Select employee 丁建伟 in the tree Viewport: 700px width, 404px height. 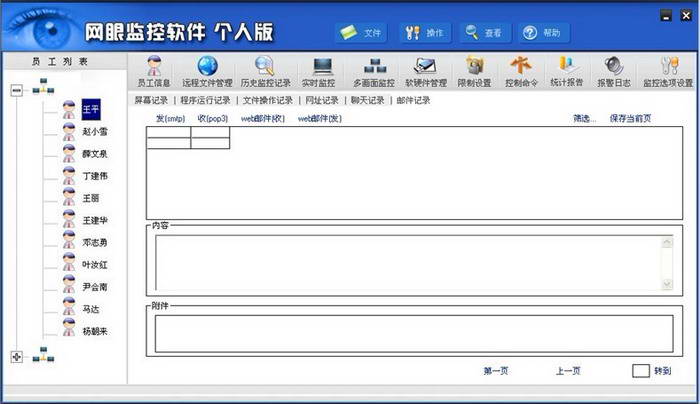(x=95, y=176)
